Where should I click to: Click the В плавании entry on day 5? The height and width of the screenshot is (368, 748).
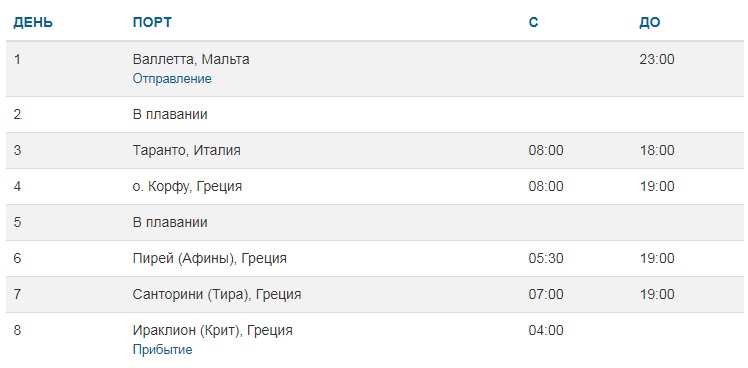pos(170,222)
